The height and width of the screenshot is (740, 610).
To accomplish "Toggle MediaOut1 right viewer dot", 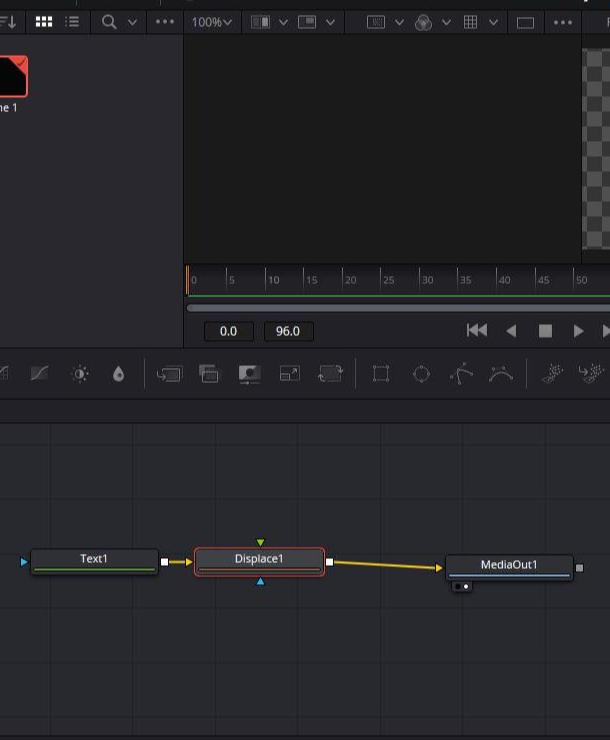I will (x=466, y=587).
